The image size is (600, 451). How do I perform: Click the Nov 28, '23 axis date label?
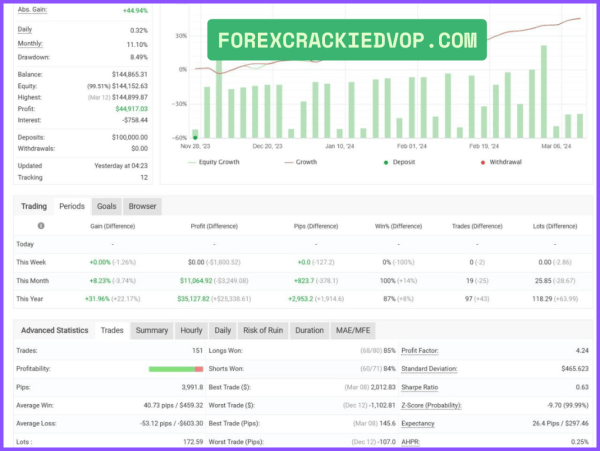[195, 146]
